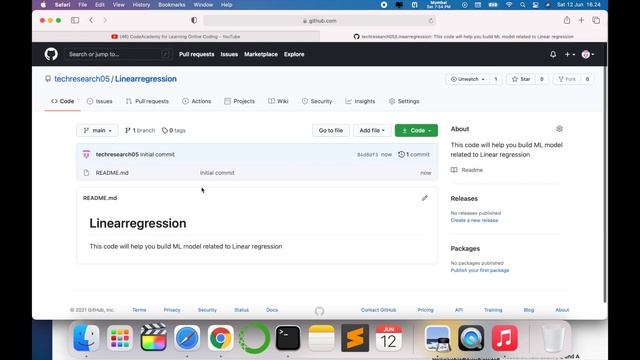This screenshot has width=640, height=360.
Task: Open Sublime Text from Dock
Action: (355, 338)
